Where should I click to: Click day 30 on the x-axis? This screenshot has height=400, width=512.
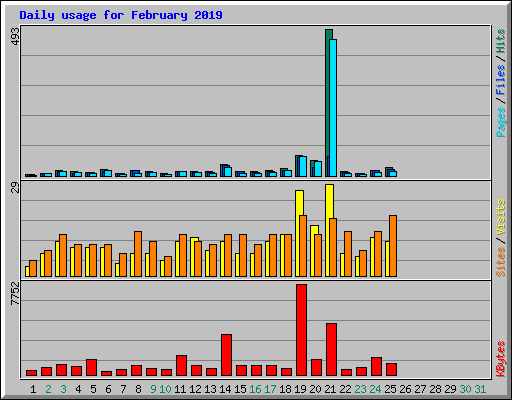pos(465,389)
